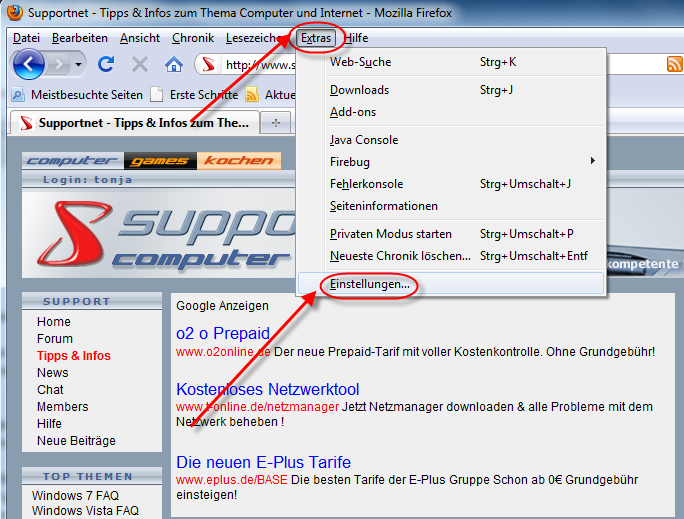The width and height of the screenshot is (684, 519).
Task: Click the Firefox back arrow button
Action: (x=28, y=65)
